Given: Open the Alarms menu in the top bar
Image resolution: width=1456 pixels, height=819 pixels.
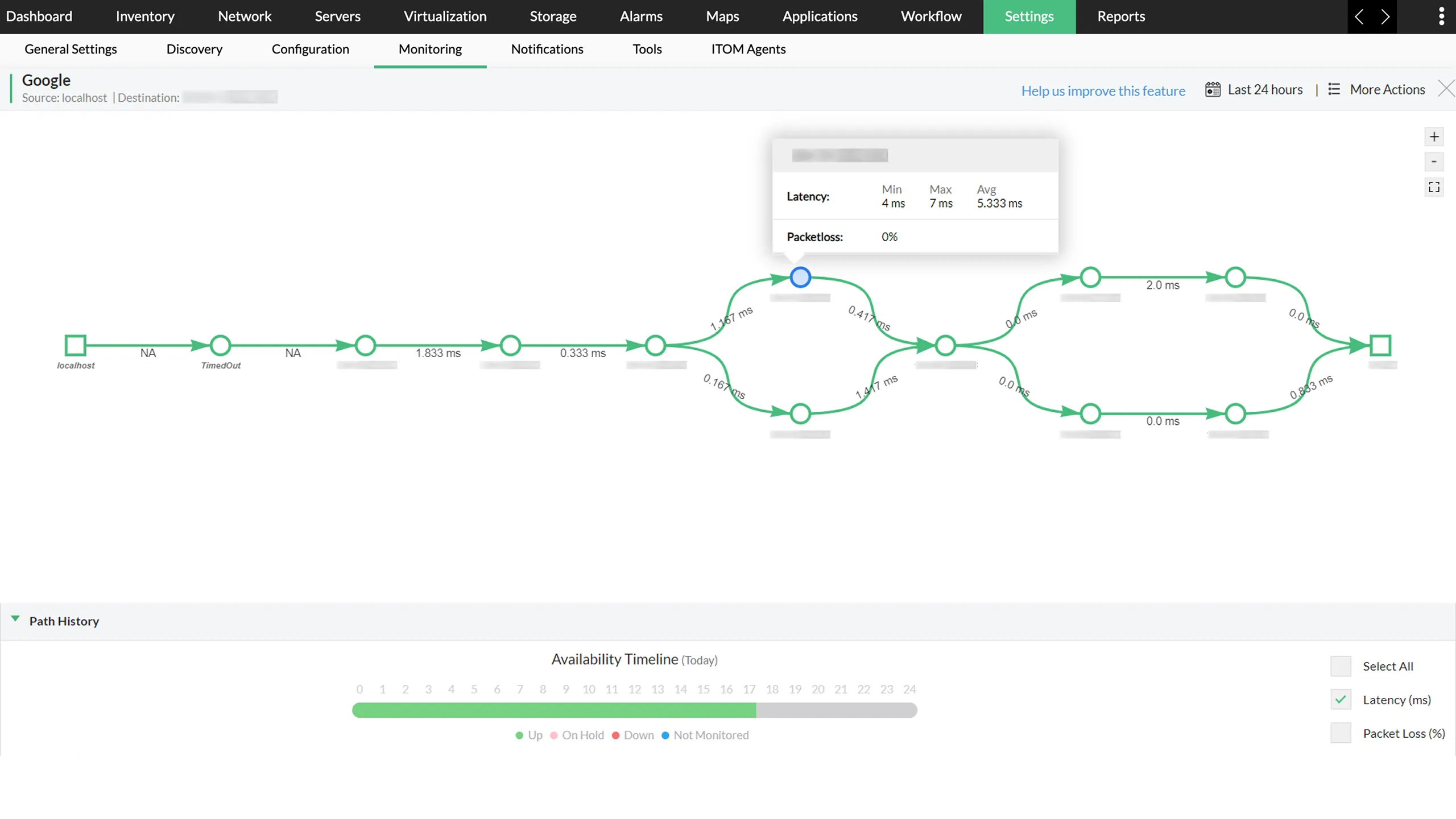Looking at the screenshot, I should coord(641,16).
